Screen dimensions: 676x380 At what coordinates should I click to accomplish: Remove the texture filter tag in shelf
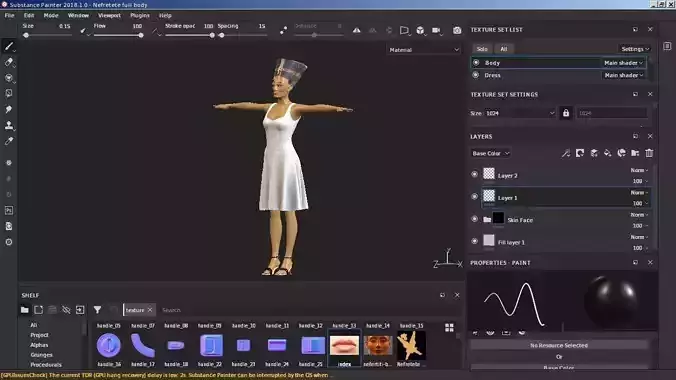point(150,310)
